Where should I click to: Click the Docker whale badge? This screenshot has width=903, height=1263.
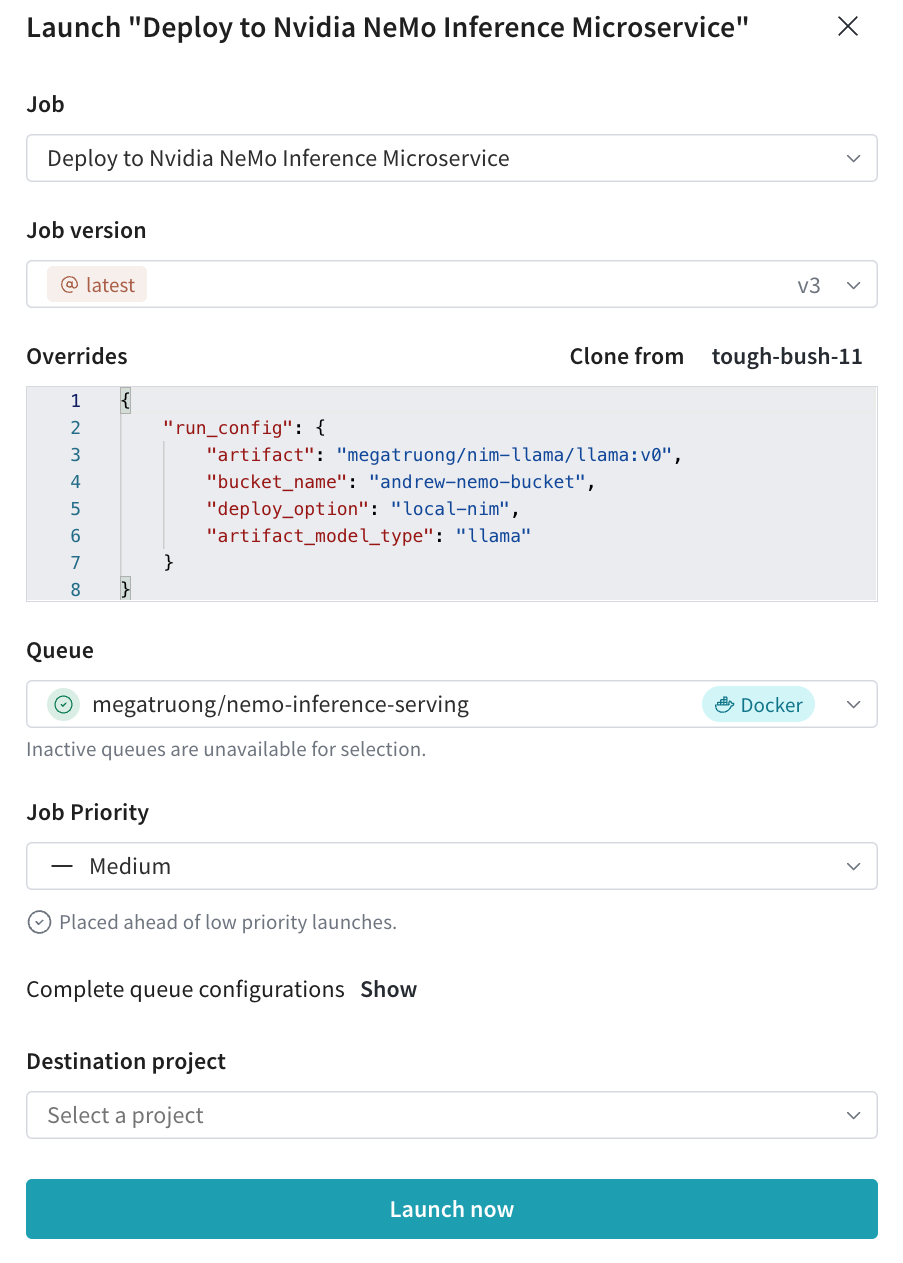[x=758, y=705]
